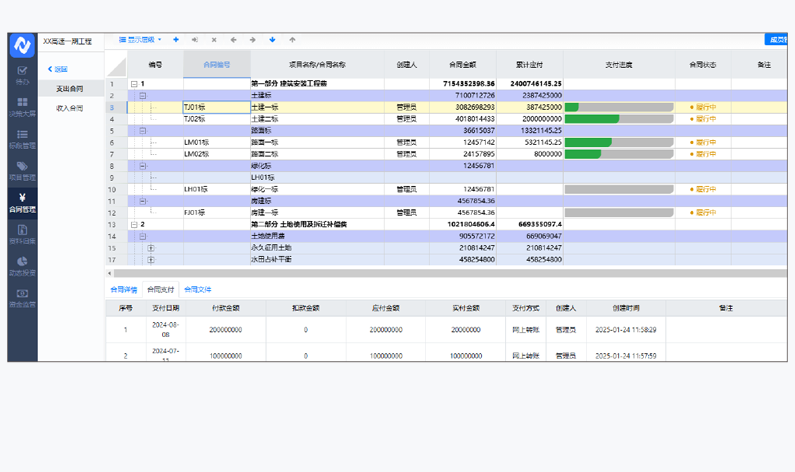Open 标段管理 sidebar icon
The image size is (795, 472).
coord(21,139)
